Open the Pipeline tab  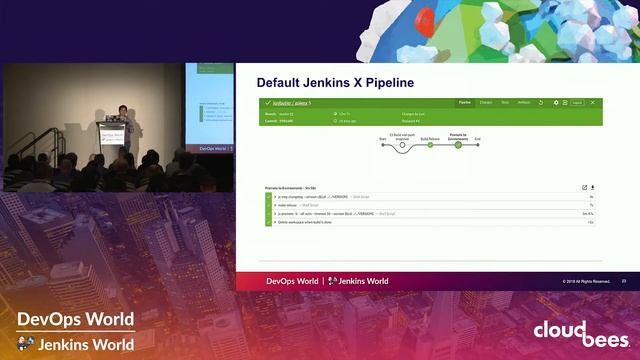click(x=464, y=102)
